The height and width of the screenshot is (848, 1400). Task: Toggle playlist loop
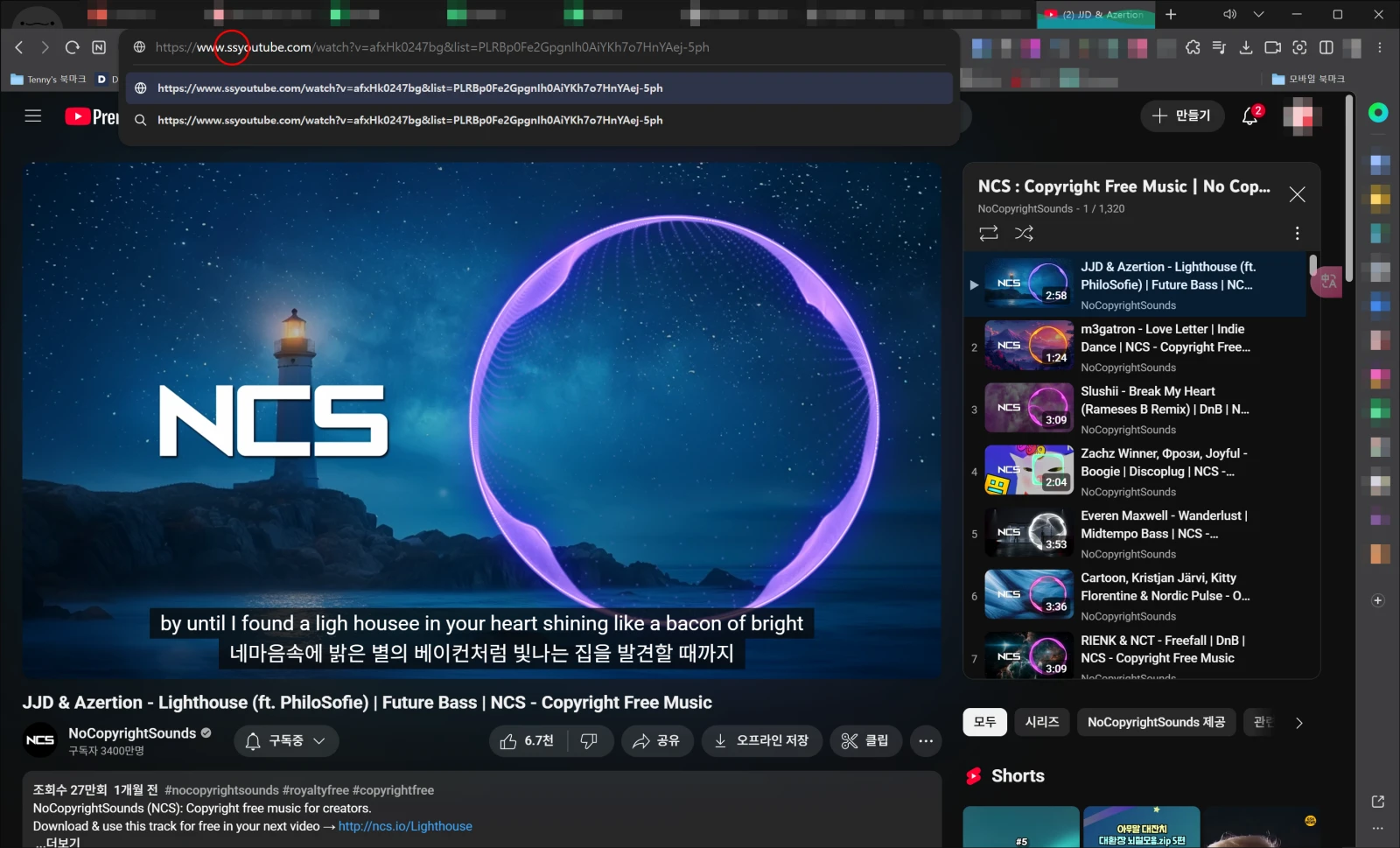pyautogui.click(x=989, y=233)
